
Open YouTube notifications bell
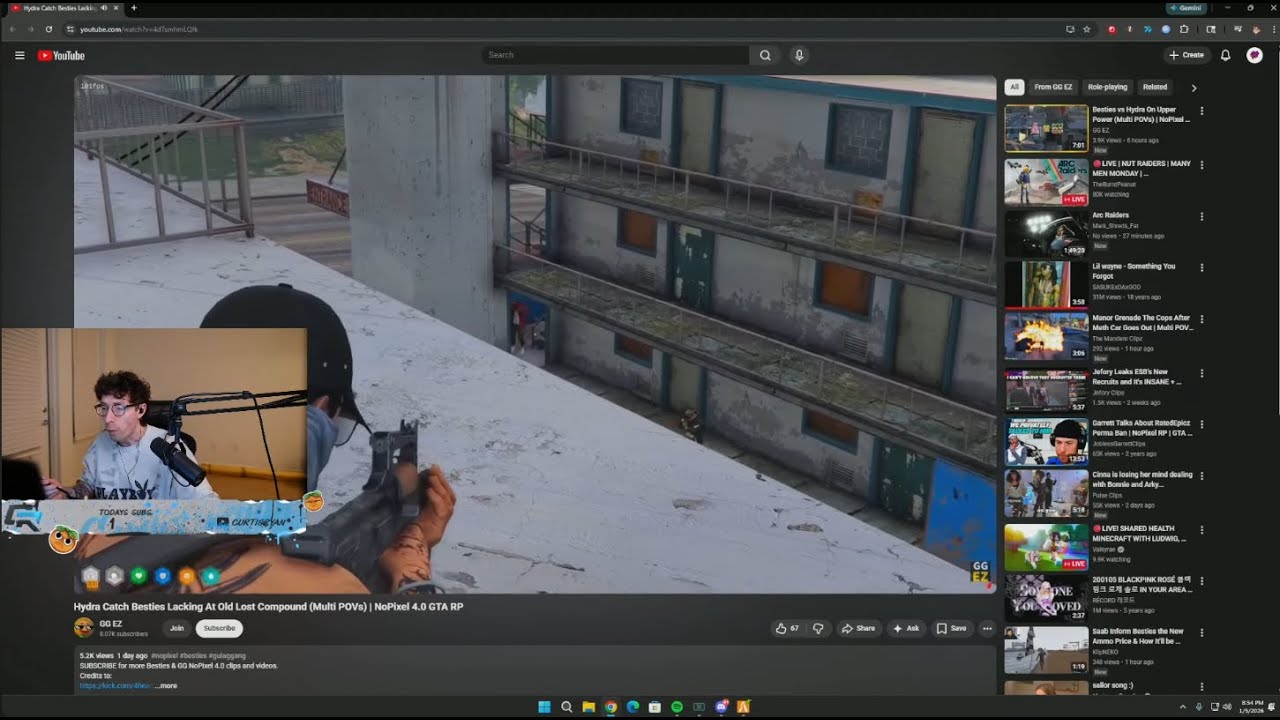pos(1225,55)
